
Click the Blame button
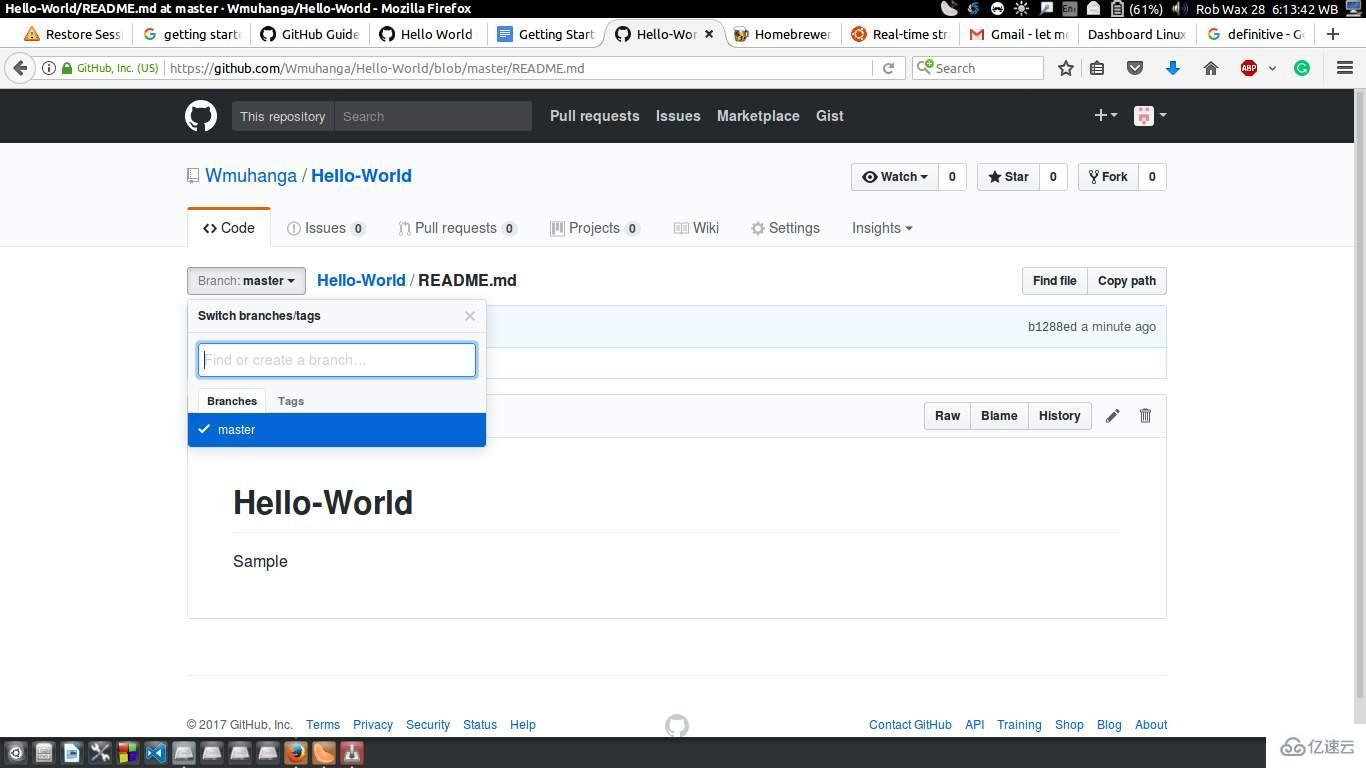tap(999, 416)
